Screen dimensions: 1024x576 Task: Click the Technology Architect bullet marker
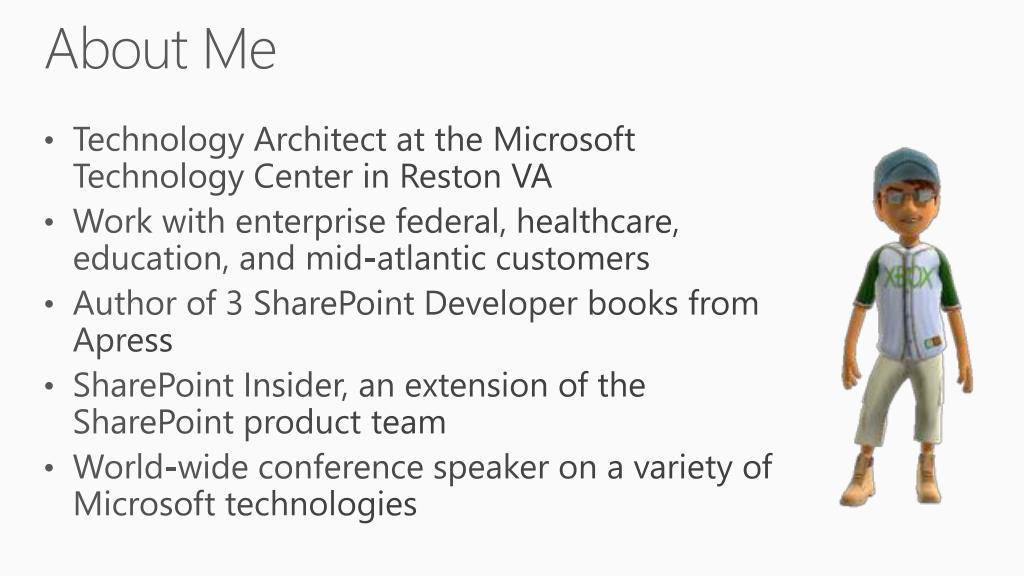50,140
